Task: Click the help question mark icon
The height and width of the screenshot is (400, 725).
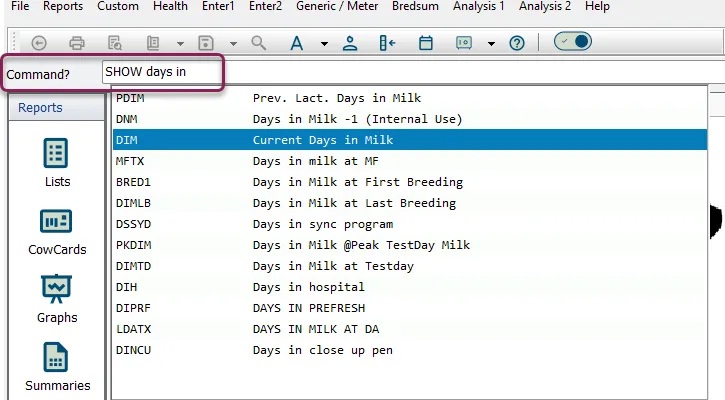Action: pos(517,43)
